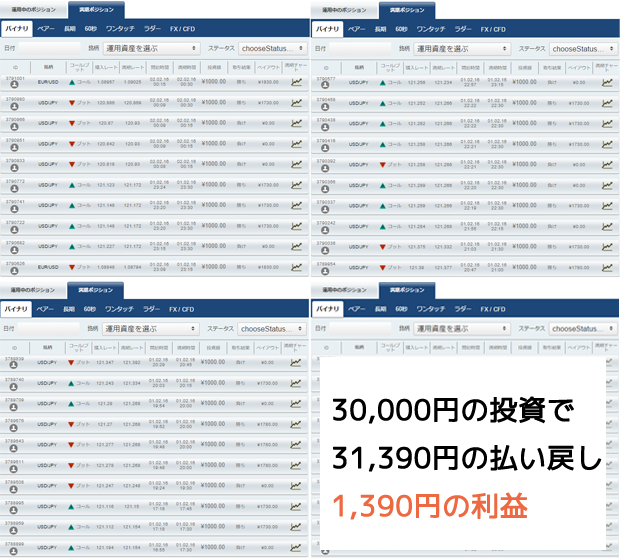Expand 運用資産を選ぶ dropdown in bottom-right panel
Viewport: 620px width, 560px height.
point(462,328)
